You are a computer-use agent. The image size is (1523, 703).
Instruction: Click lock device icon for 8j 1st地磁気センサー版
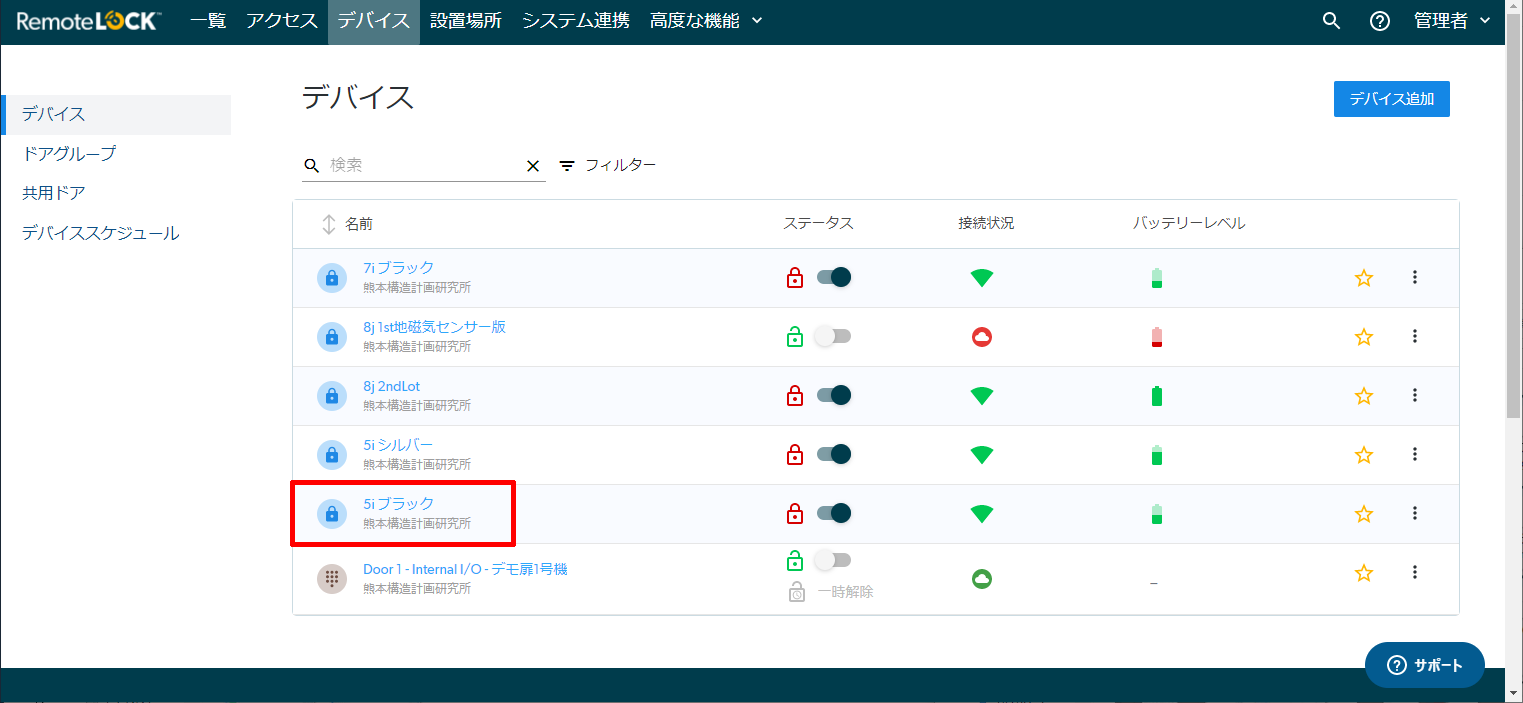(x=332, y=337)
